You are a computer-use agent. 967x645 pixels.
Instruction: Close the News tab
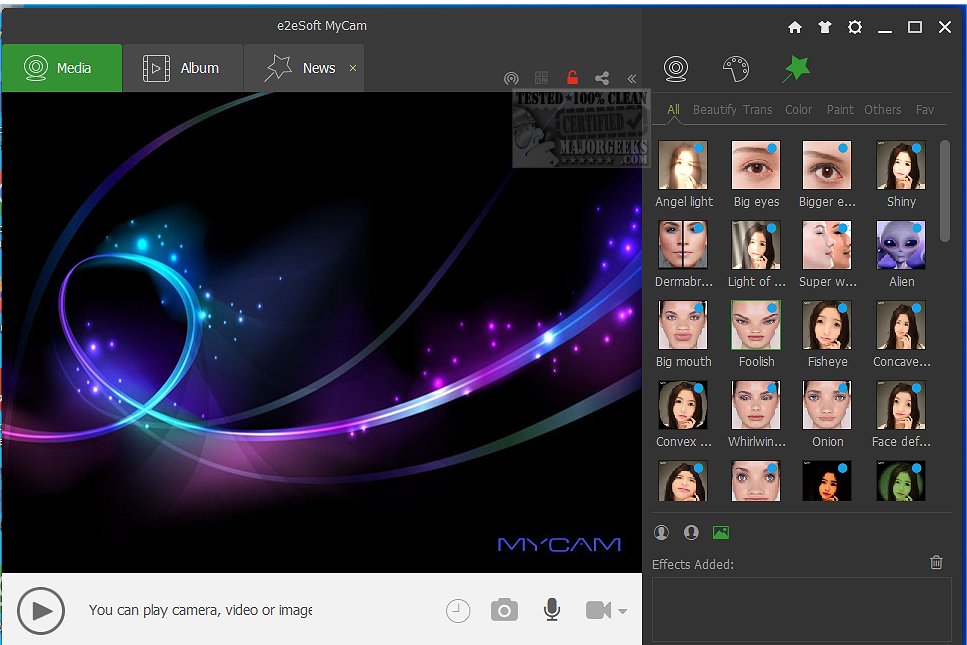[353, 68]
